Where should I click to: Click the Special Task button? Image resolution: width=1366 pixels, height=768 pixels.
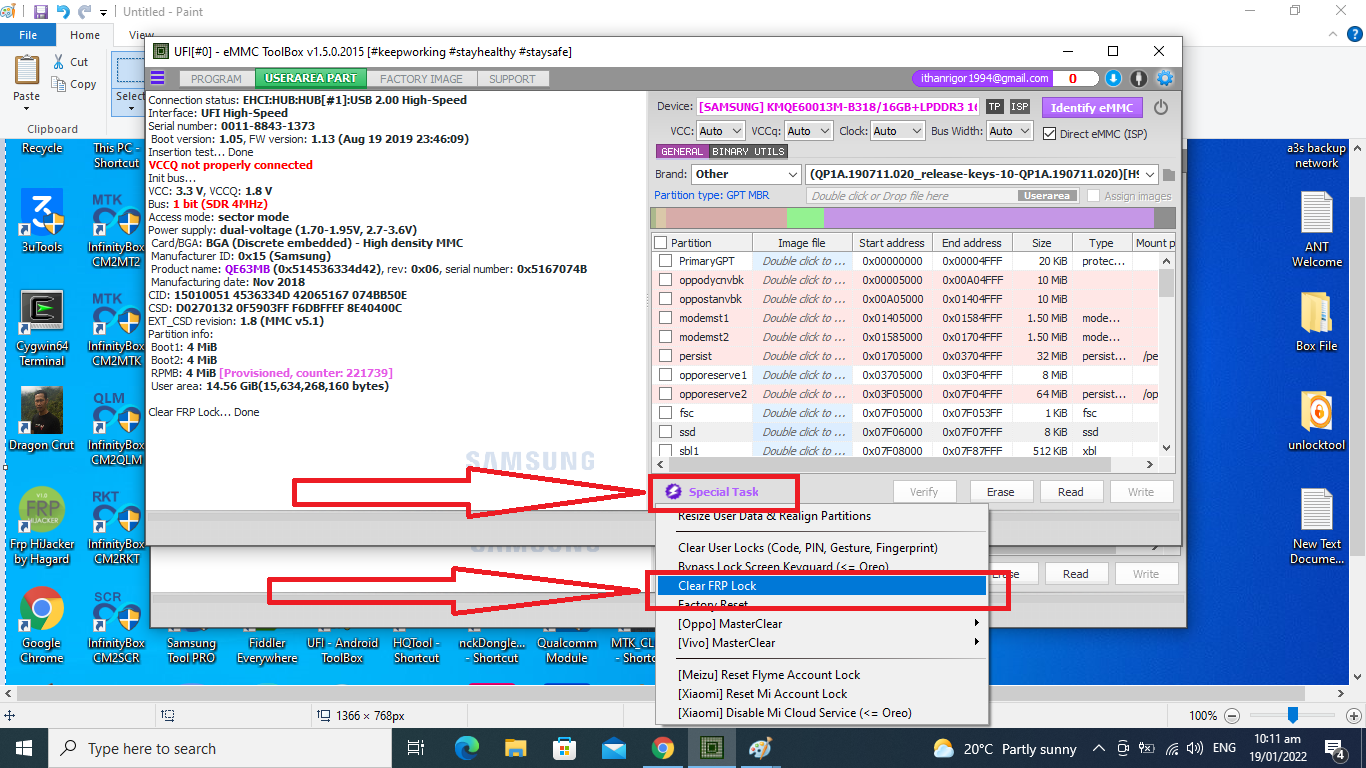712,492
